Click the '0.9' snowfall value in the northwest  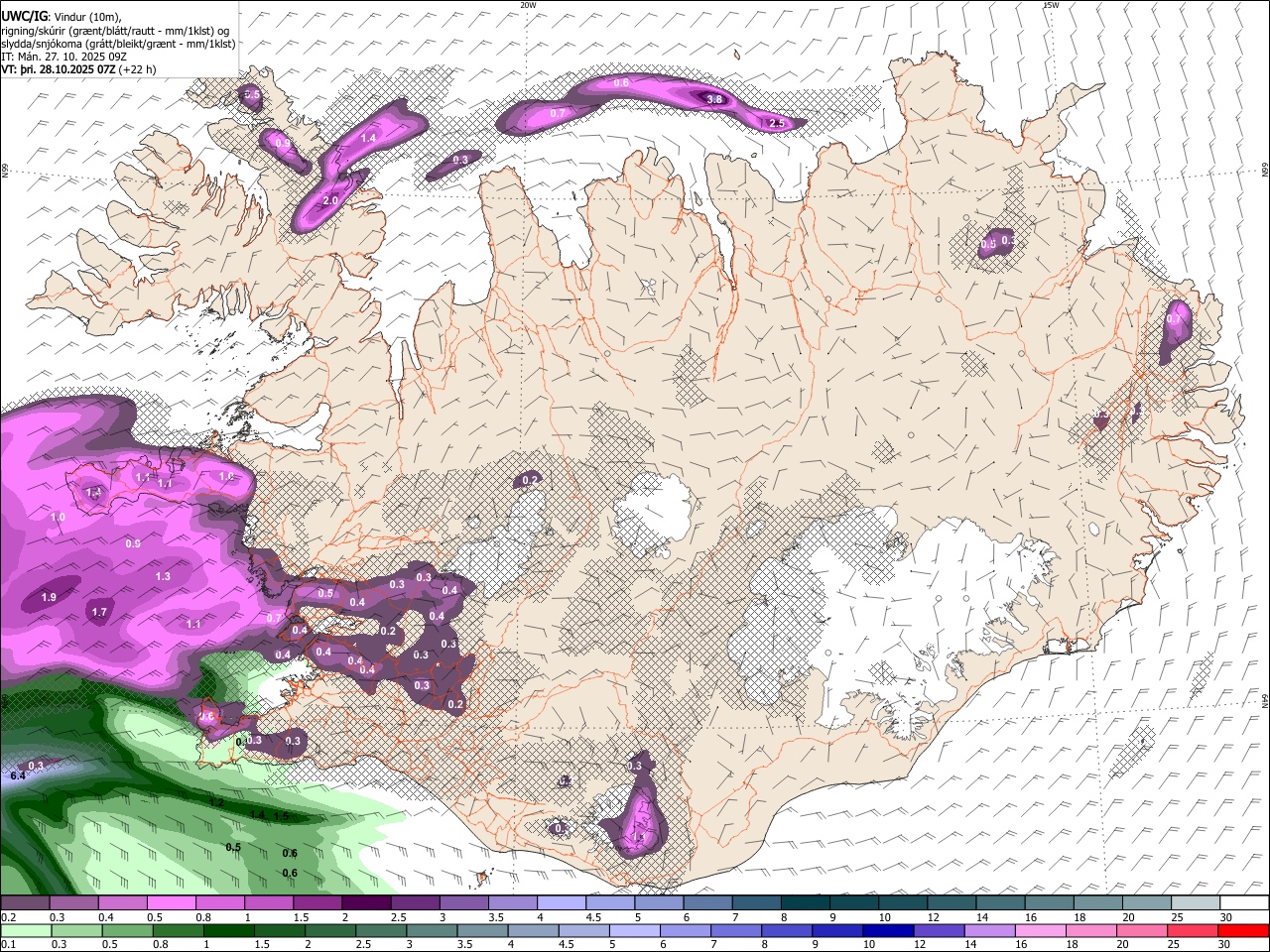click(x=283, y=144)
